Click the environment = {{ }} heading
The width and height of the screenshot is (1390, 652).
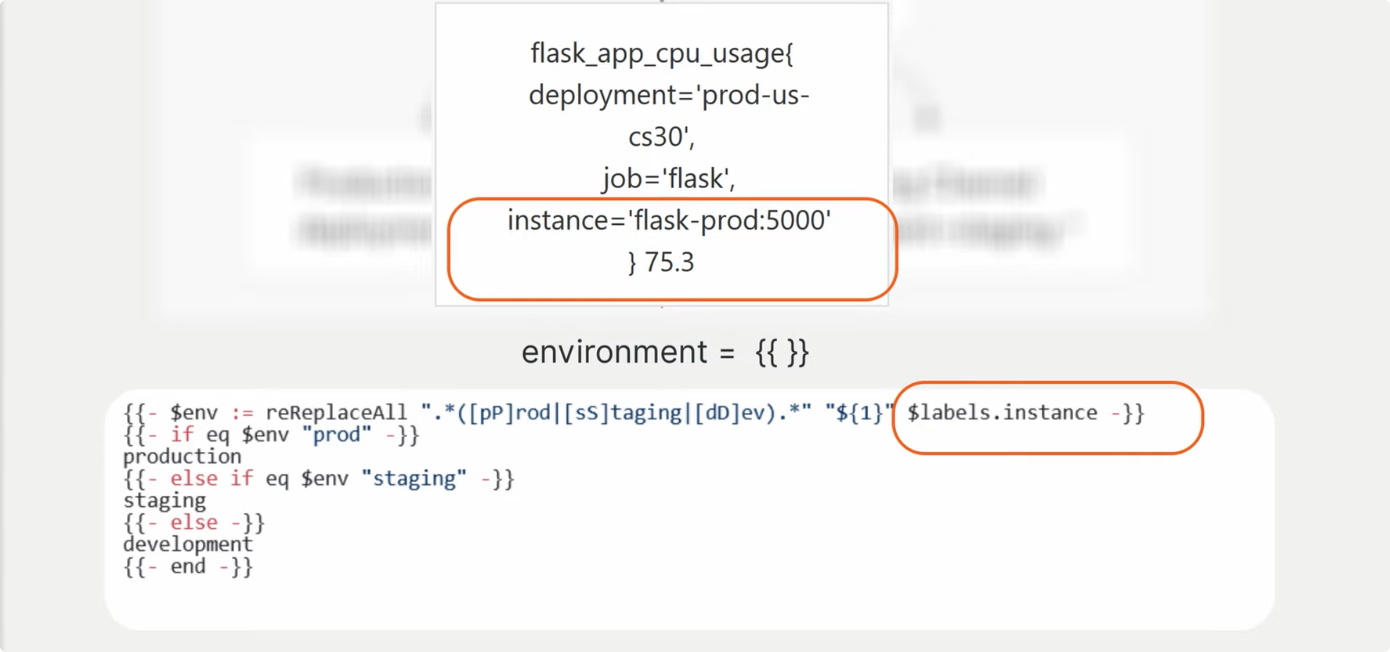[x=665, y=352]
